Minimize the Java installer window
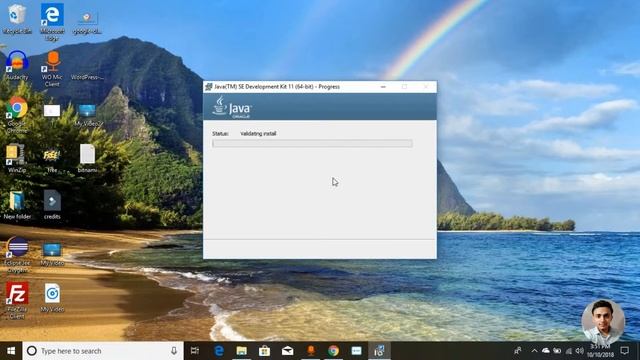640x360 pixels. (383, 87)
